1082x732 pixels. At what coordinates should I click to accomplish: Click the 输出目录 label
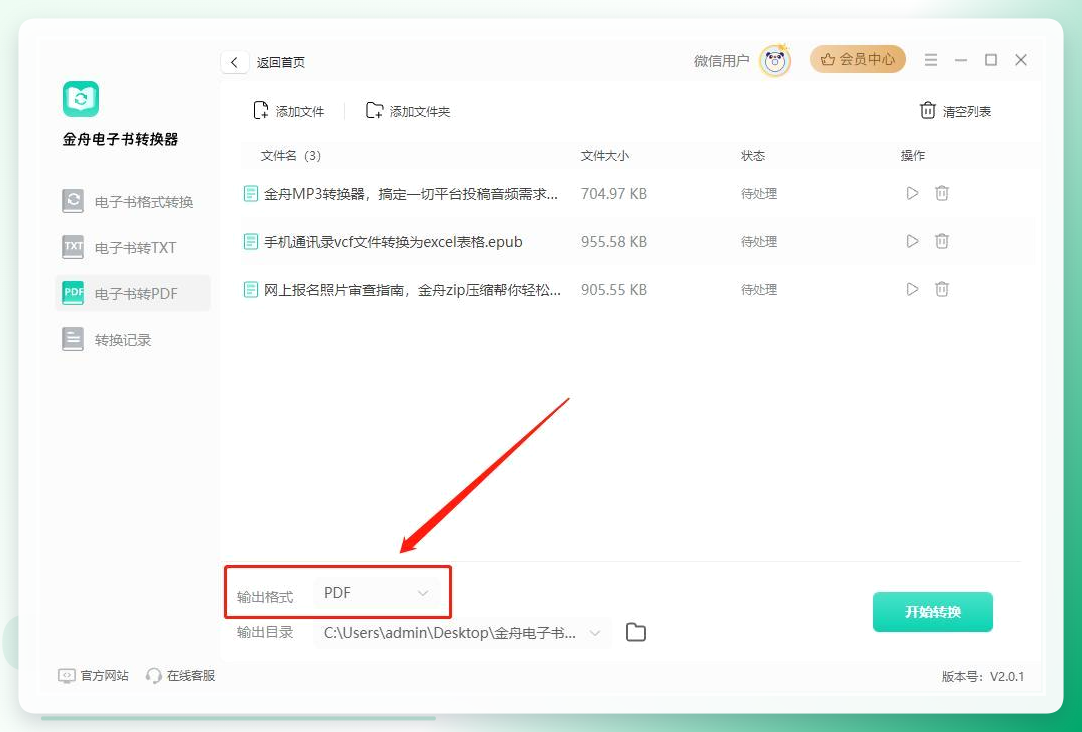[265, 632]
